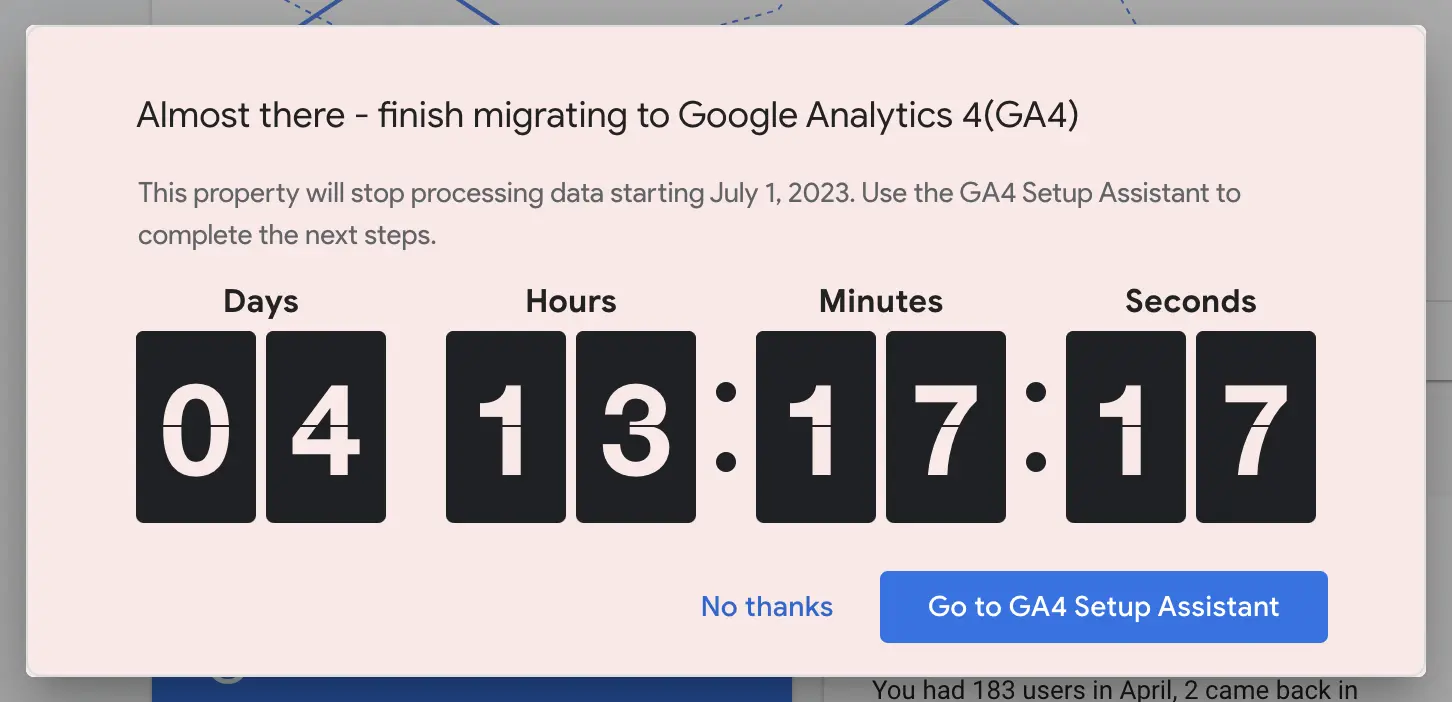Click the colon between Minutes and Seconds

[x=1037, y=427]
